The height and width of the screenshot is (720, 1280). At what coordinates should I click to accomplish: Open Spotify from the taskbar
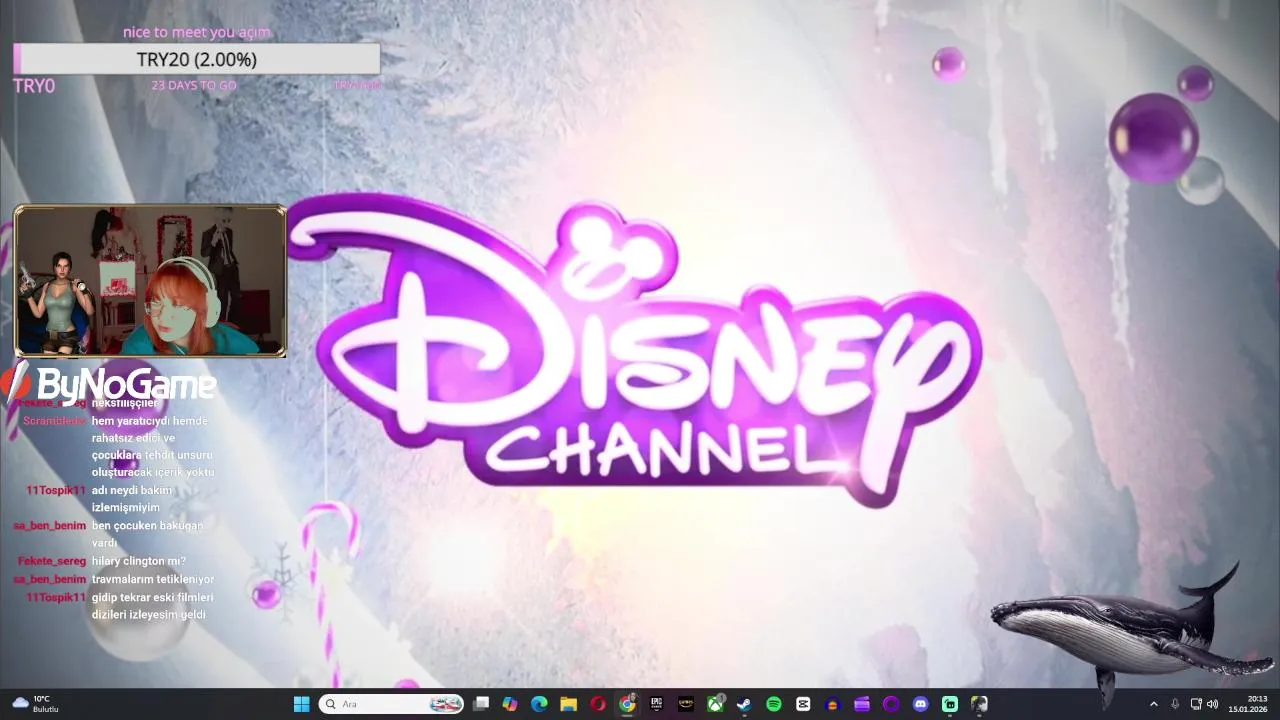pyautogui.click(x=773, y=704)
